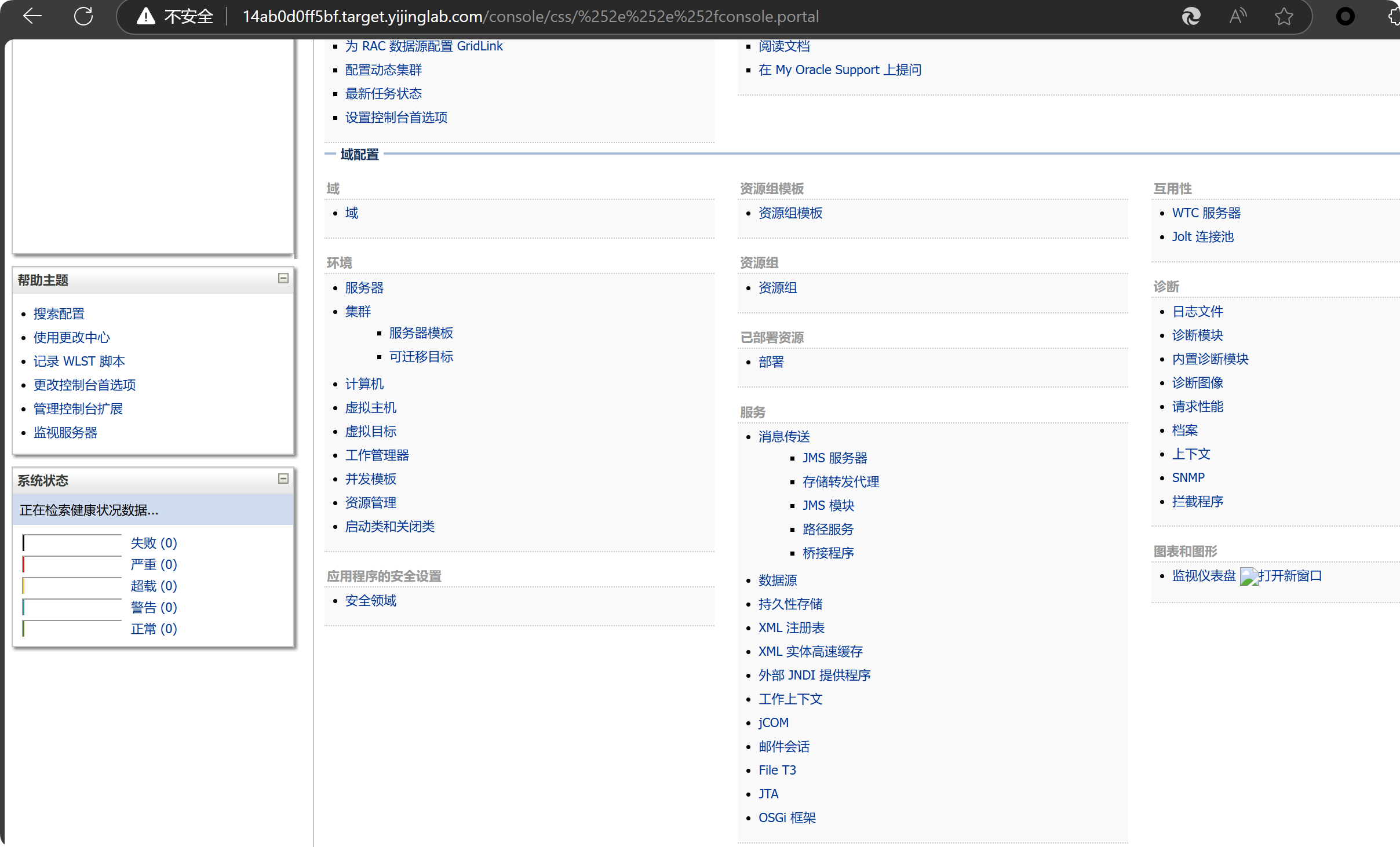
Task: Open SNMP link
Action: pyautogui.click(x=1188, y=477)
